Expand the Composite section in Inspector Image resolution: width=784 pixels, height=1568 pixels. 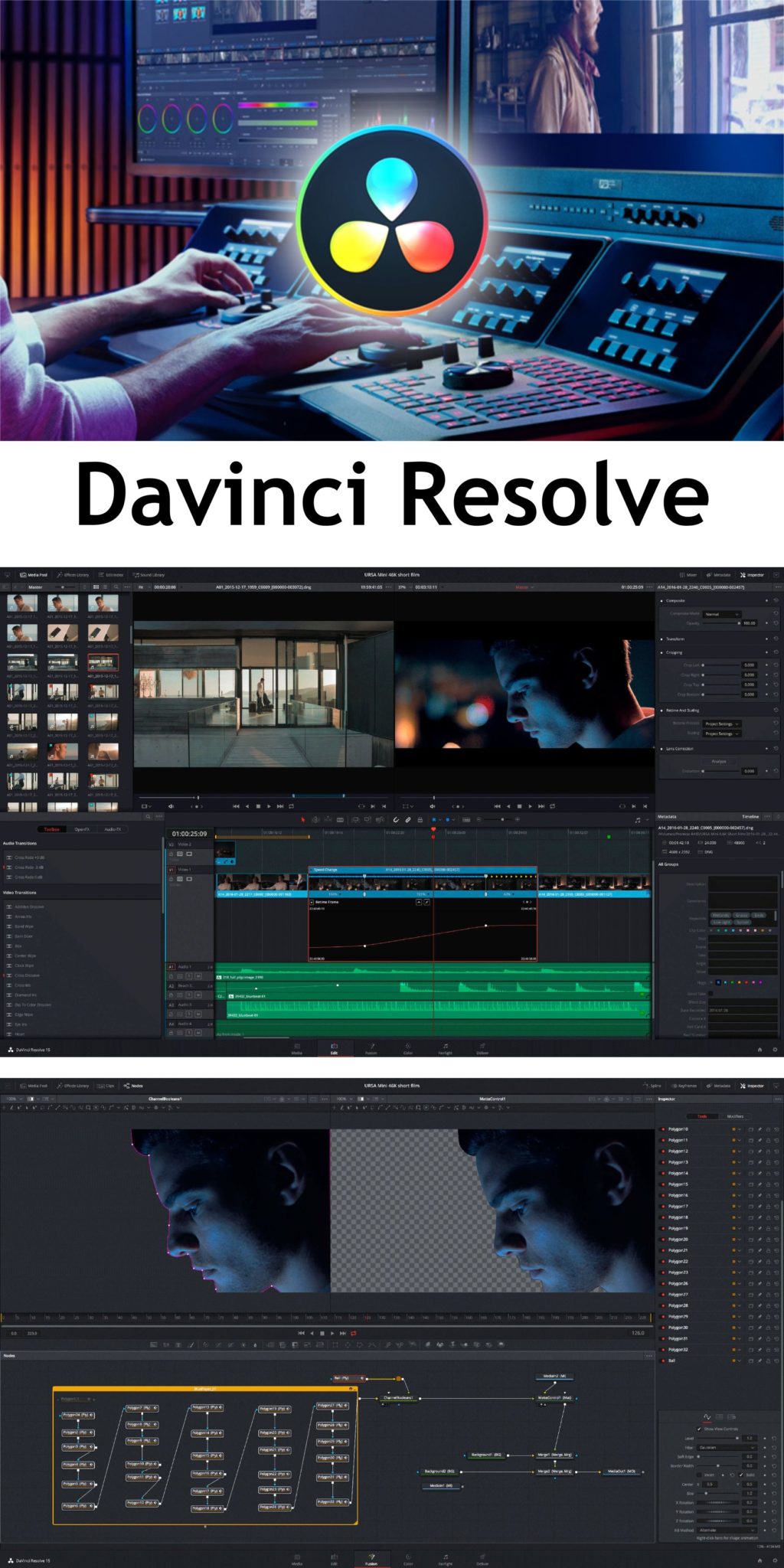[x=675, y=600]
